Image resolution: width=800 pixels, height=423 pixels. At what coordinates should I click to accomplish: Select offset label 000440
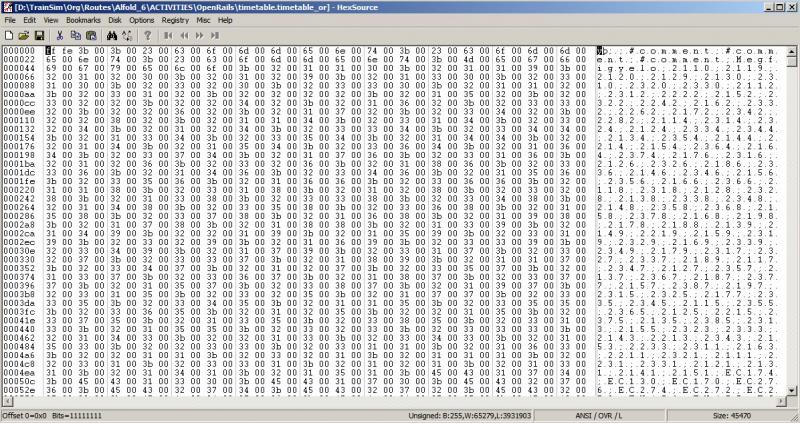click(x=19, y=329)
